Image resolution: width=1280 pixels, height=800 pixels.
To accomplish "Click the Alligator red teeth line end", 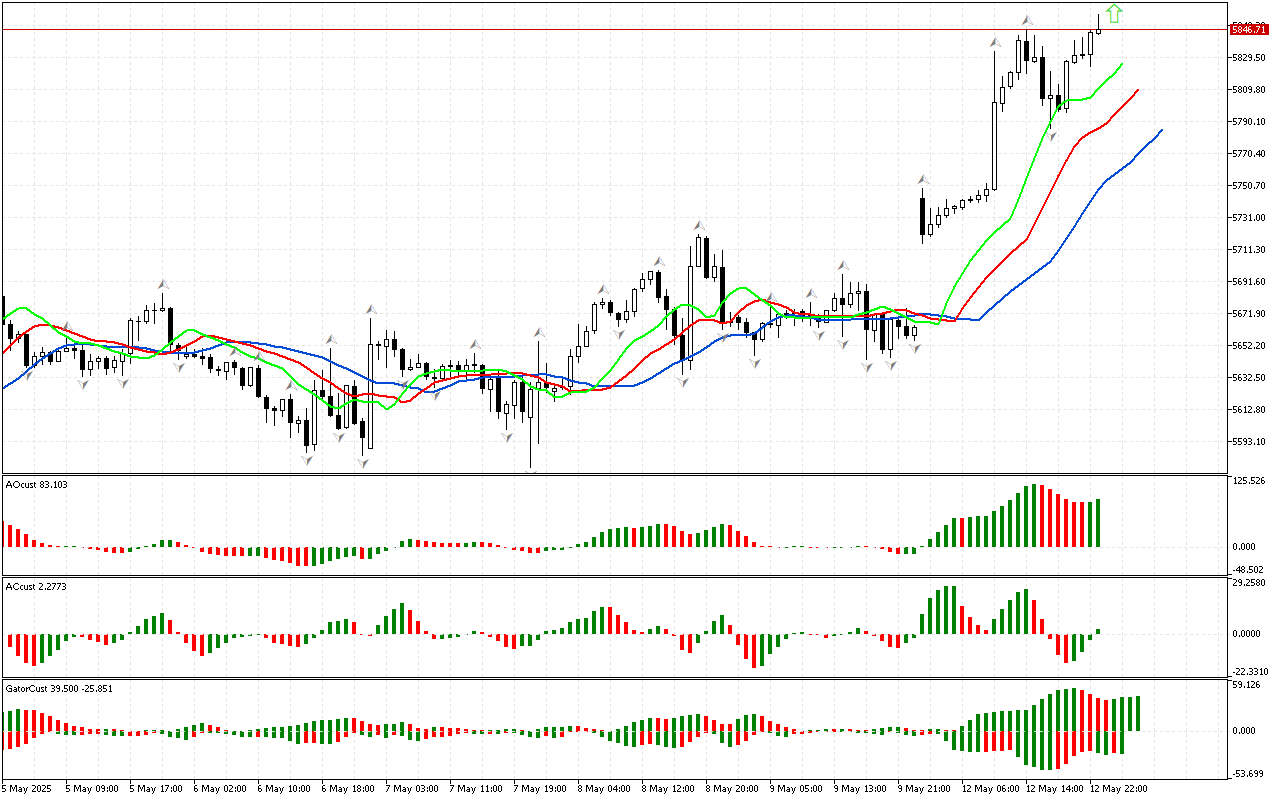I will (1137, 91).
